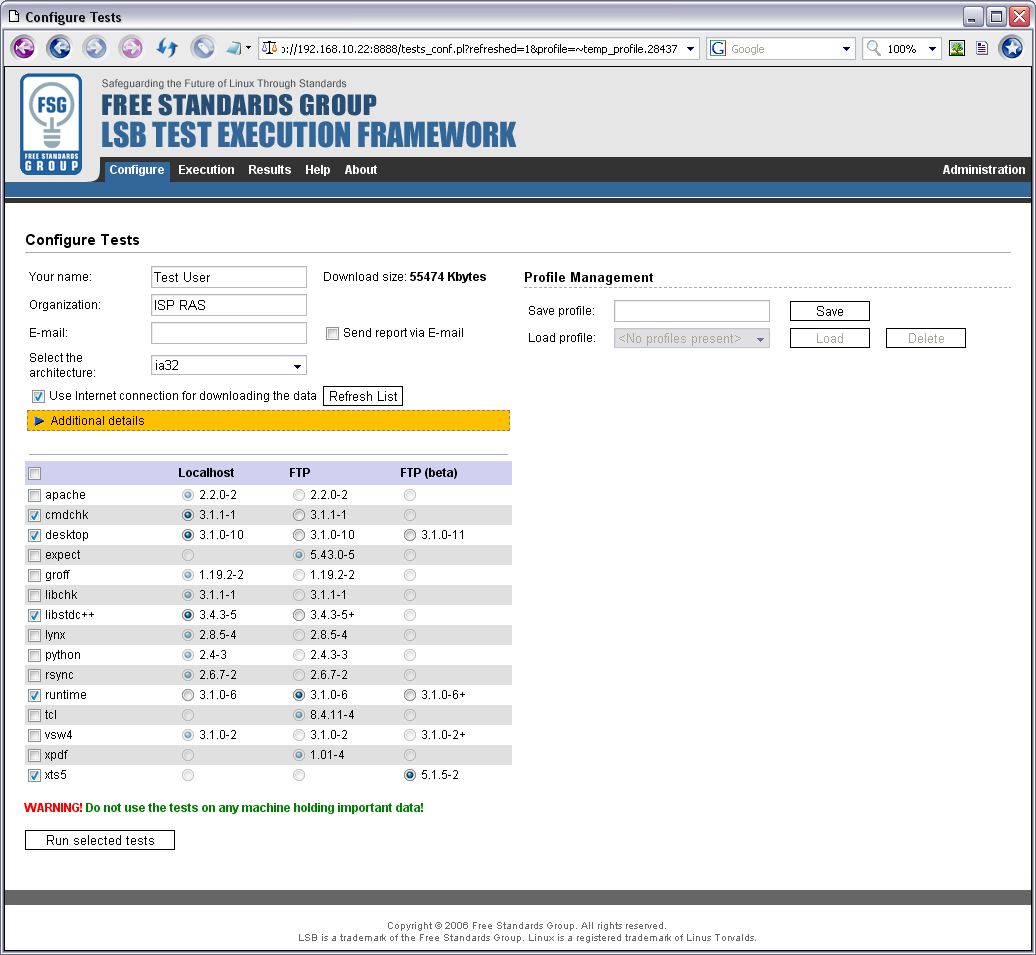Go to the About tab

coord(361,170)
